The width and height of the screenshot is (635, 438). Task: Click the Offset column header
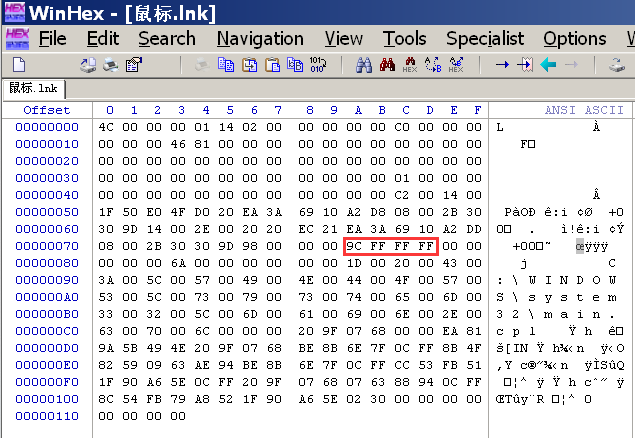(47, 109)
